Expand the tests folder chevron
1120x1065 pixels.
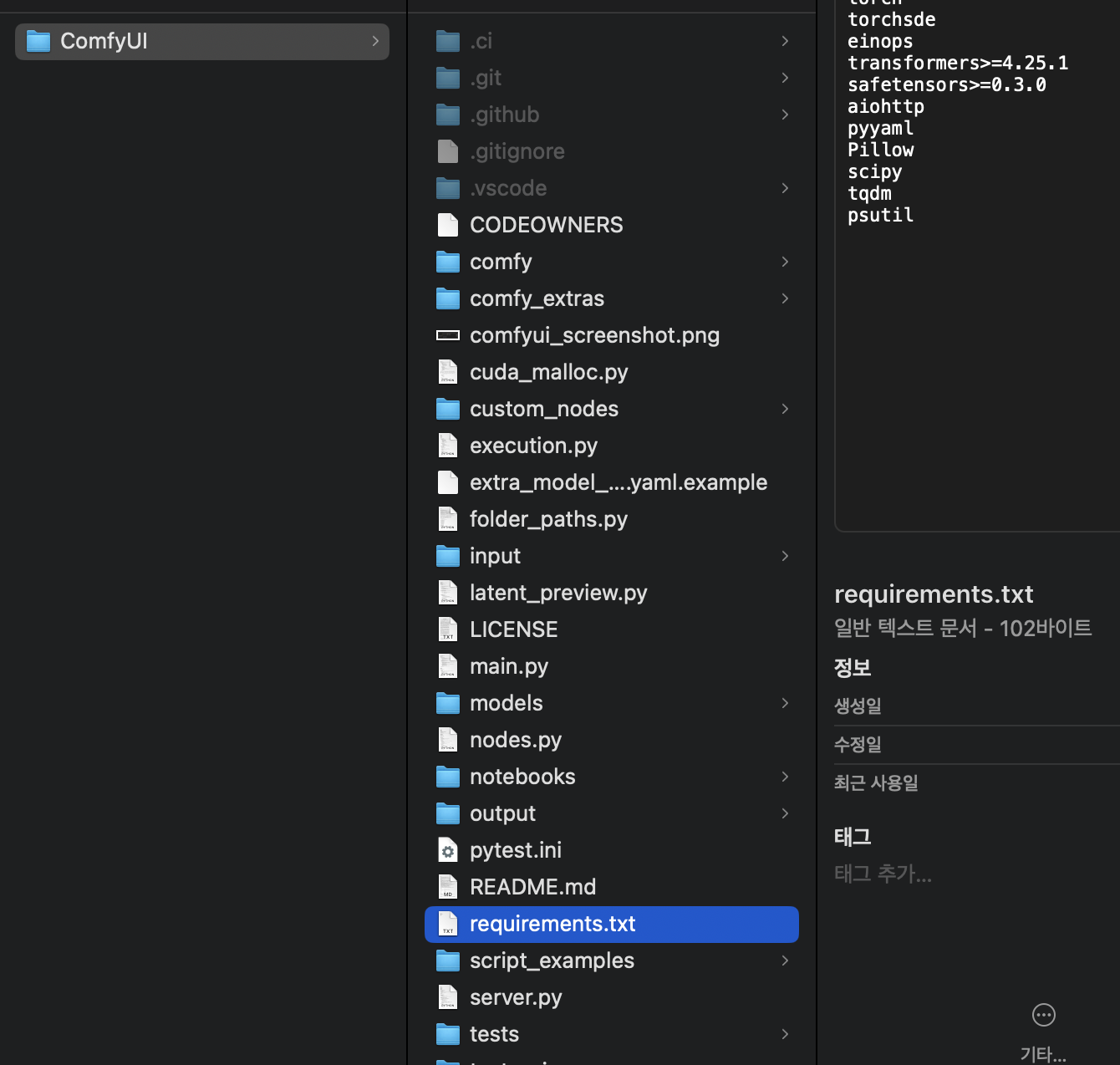click(785, 1034)
